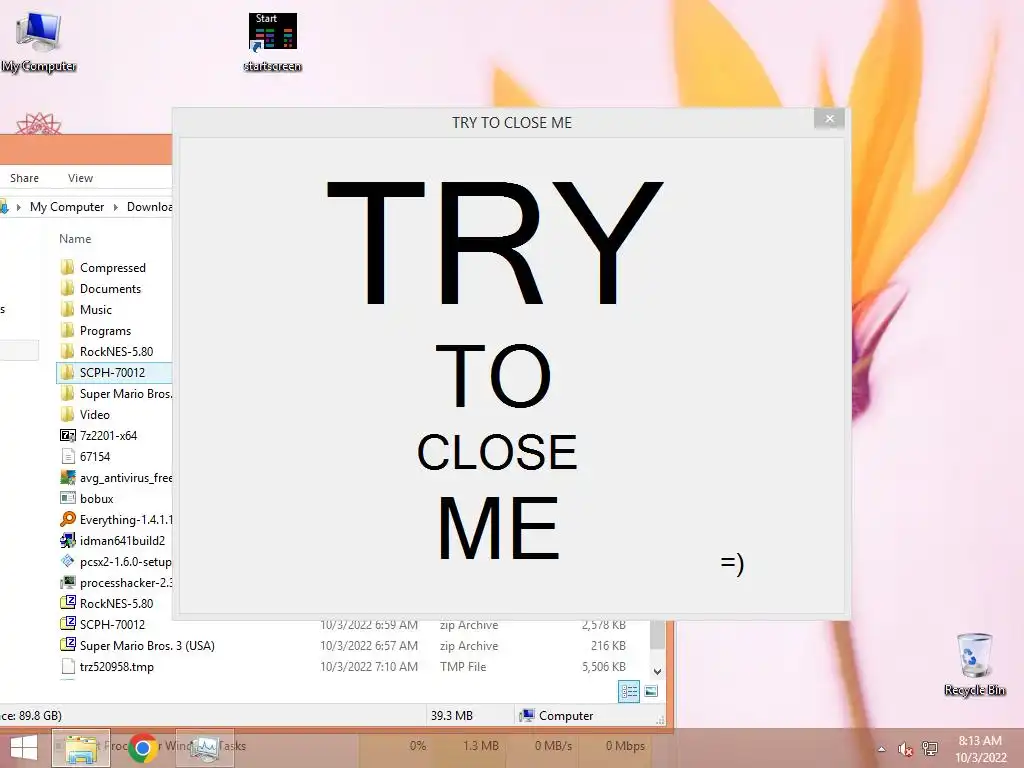Select the processhacker-2.3 installer icon
This screenshot has width=1024, height=768.
coord(67,582)
